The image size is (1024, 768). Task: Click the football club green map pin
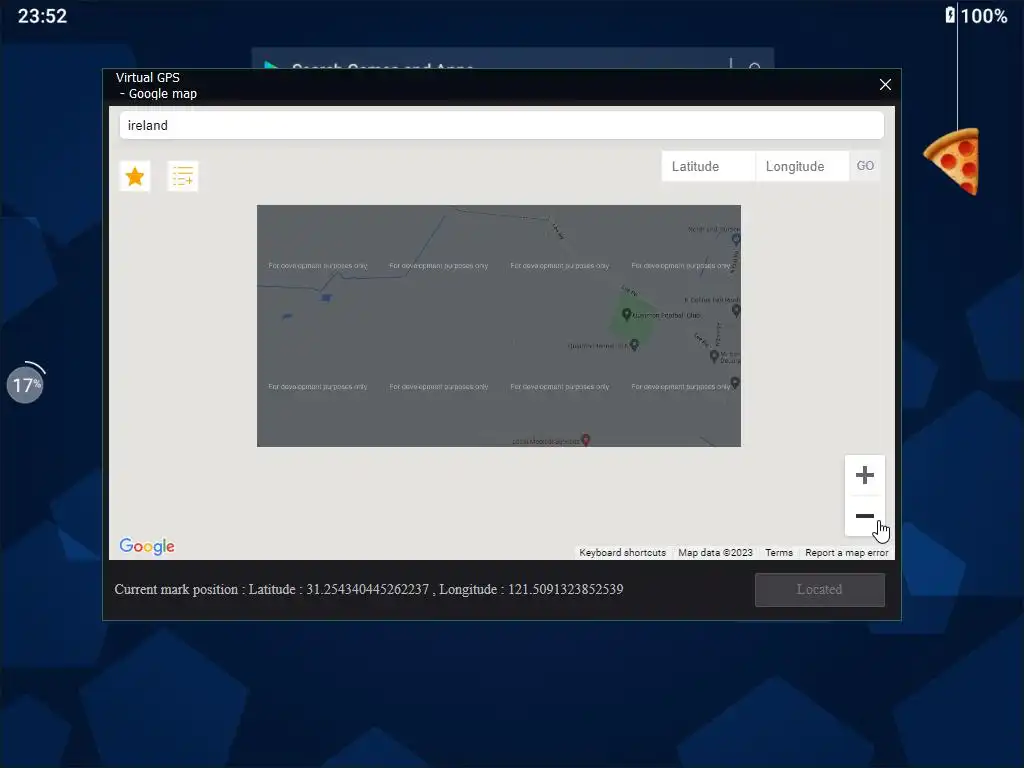coord(626,315)
